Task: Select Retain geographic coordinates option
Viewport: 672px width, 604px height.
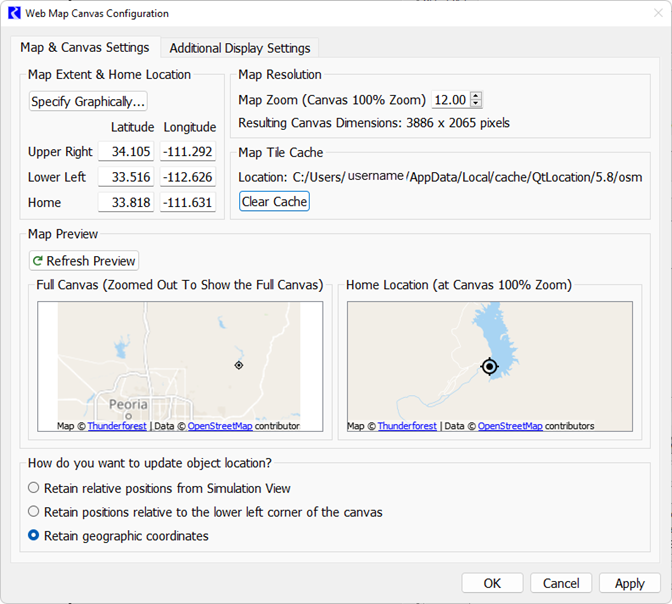Action: tap(34, 536)
